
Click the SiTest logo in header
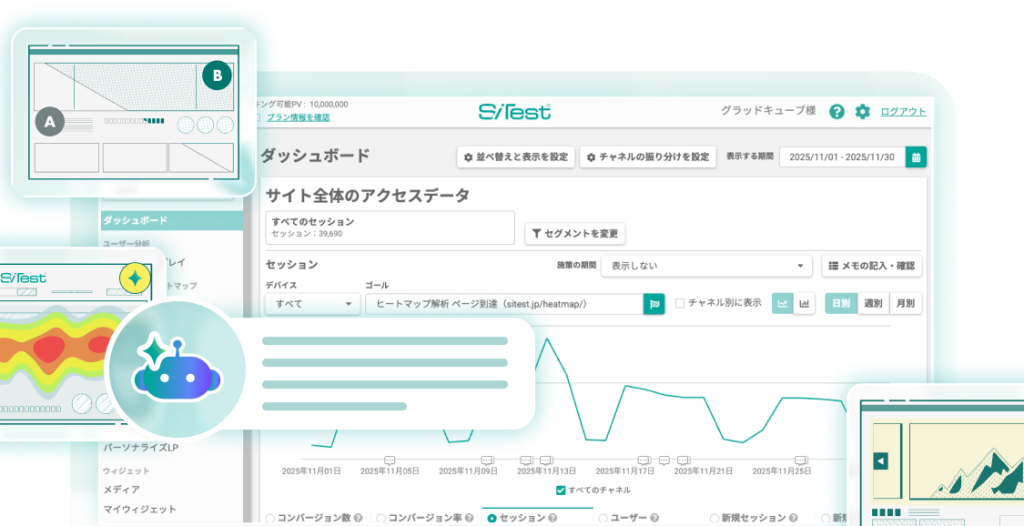(x=515, y=111)
